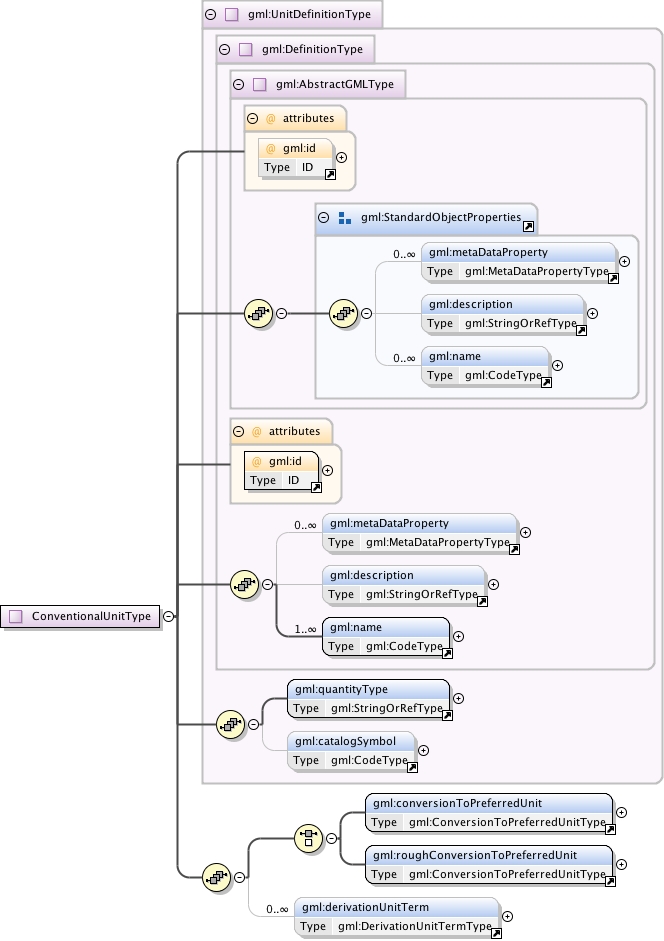Screen dimensions: 664x941
Task: Select gml:catalogSymbol element box
Action: point(351,750)
